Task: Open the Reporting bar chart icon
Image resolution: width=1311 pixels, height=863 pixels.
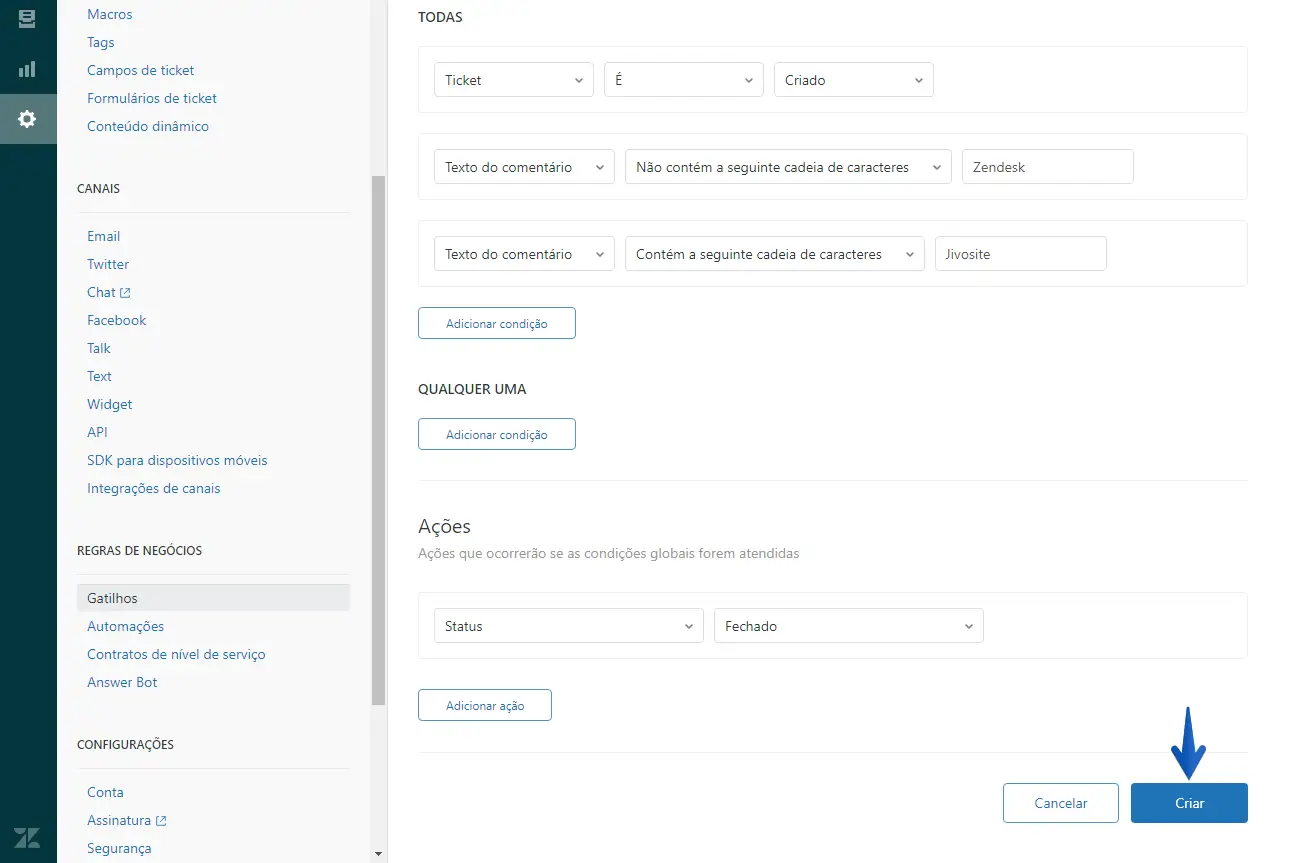Action: point(27,69)
